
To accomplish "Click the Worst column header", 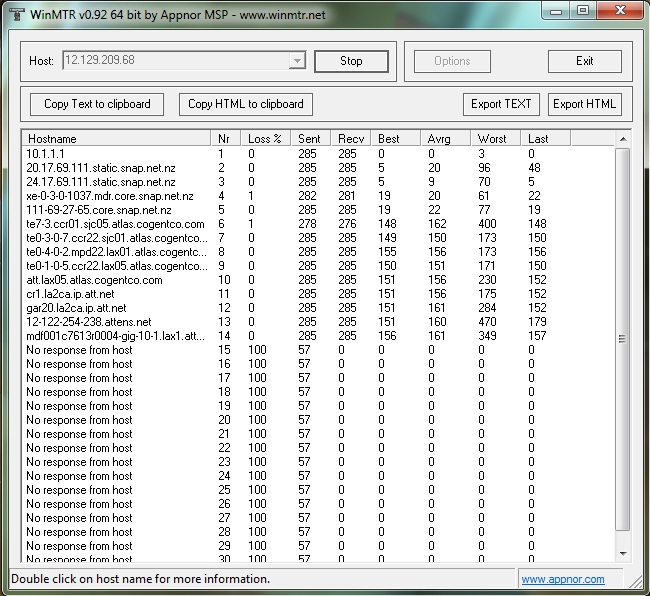I will [x=496, y=138].
